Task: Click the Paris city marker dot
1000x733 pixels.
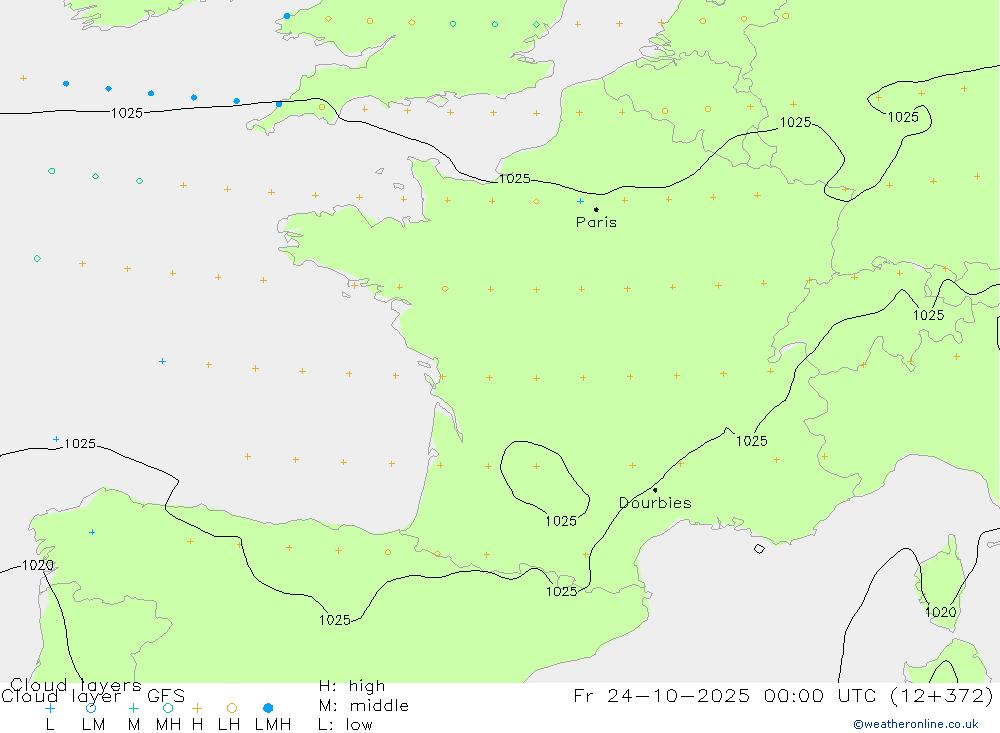Action: [x=596, y=209]
